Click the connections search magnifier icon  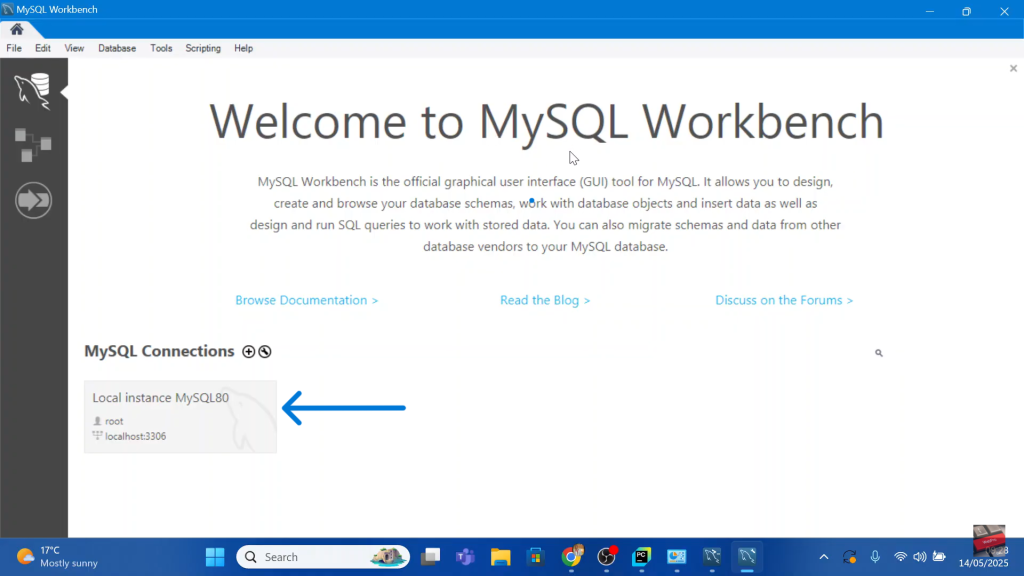click(x=878, y=353)
